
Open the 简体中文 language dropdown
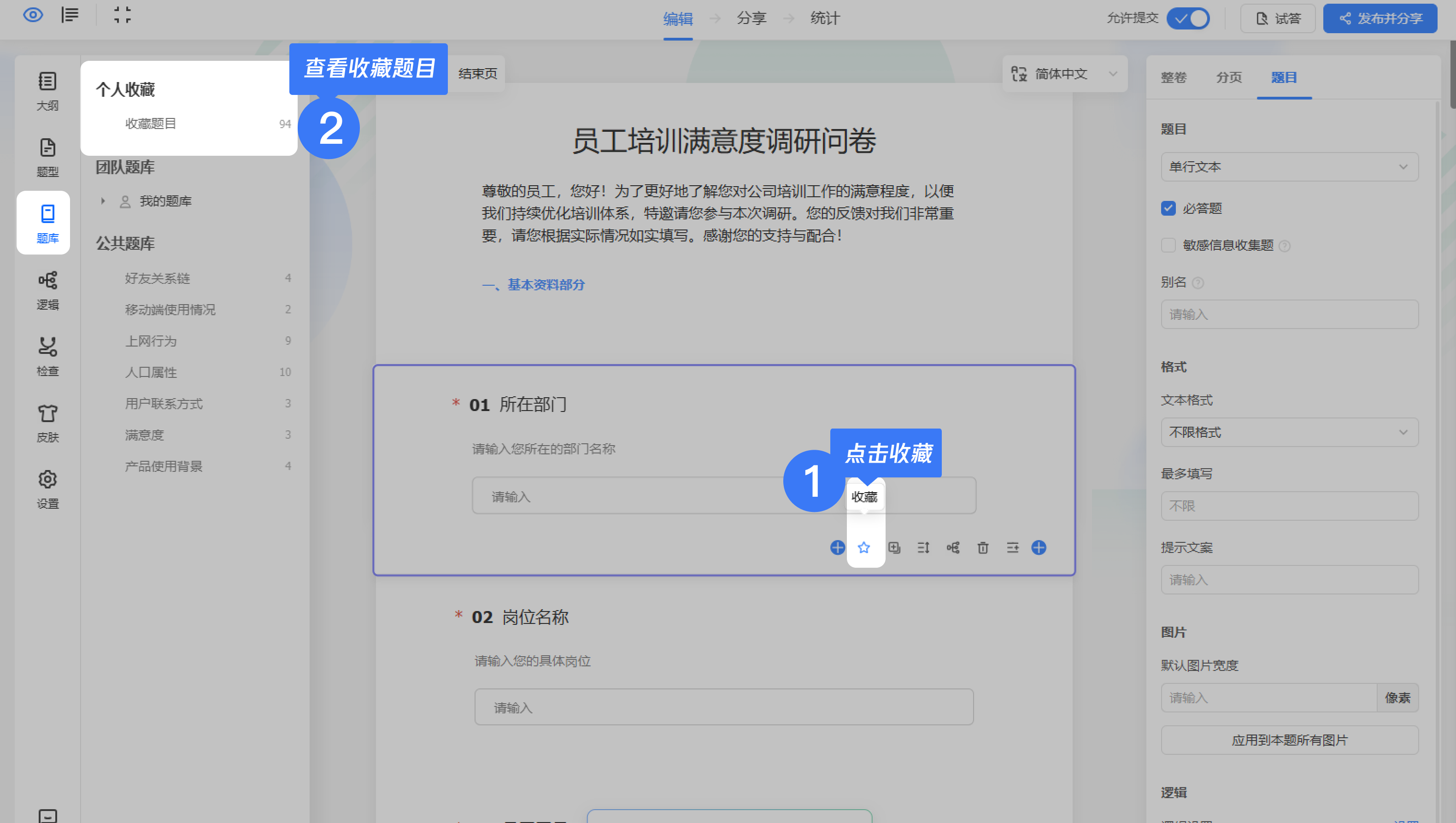pos(1065,74)
